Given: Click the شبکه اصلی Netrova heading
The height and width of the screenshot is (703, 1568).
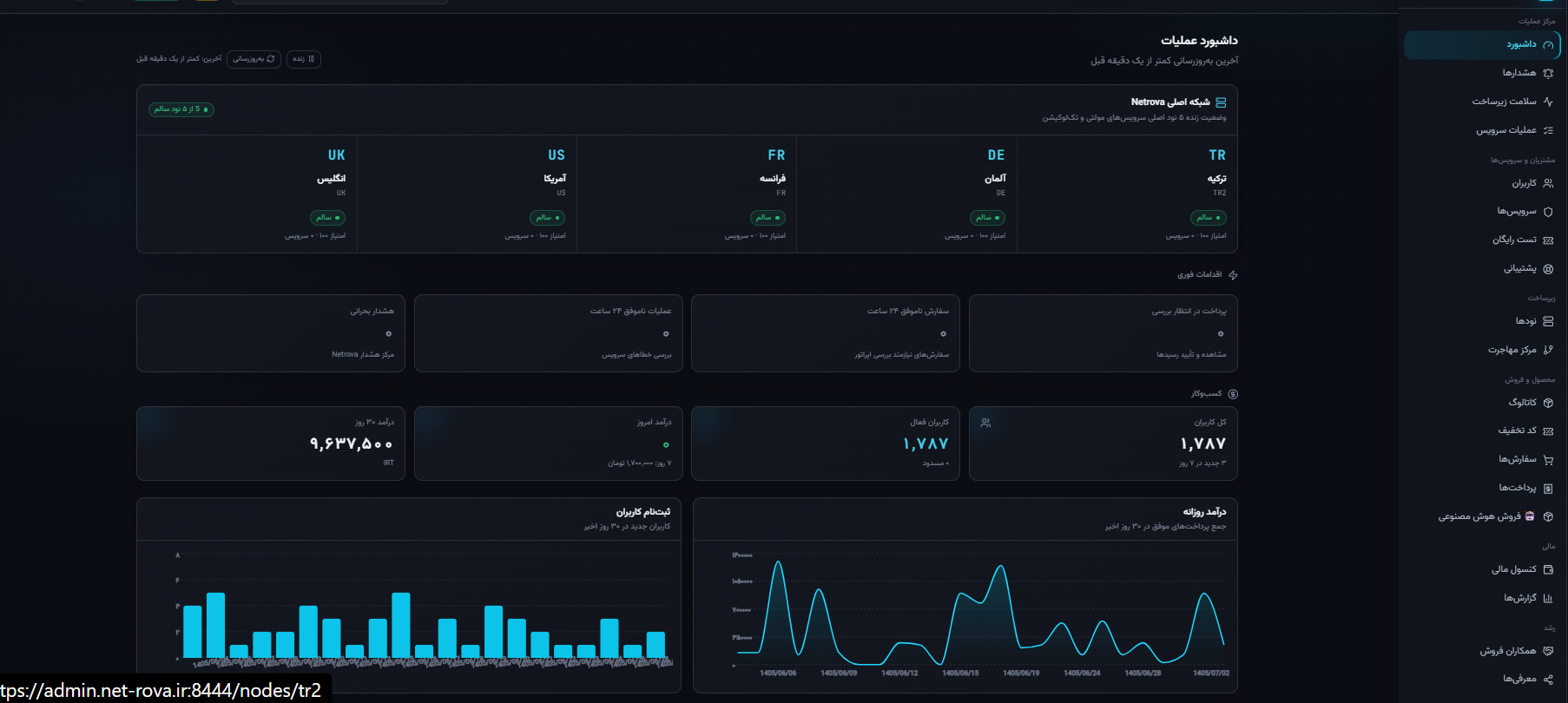Looking at the screenshot, I should [x=1170, y=102].
